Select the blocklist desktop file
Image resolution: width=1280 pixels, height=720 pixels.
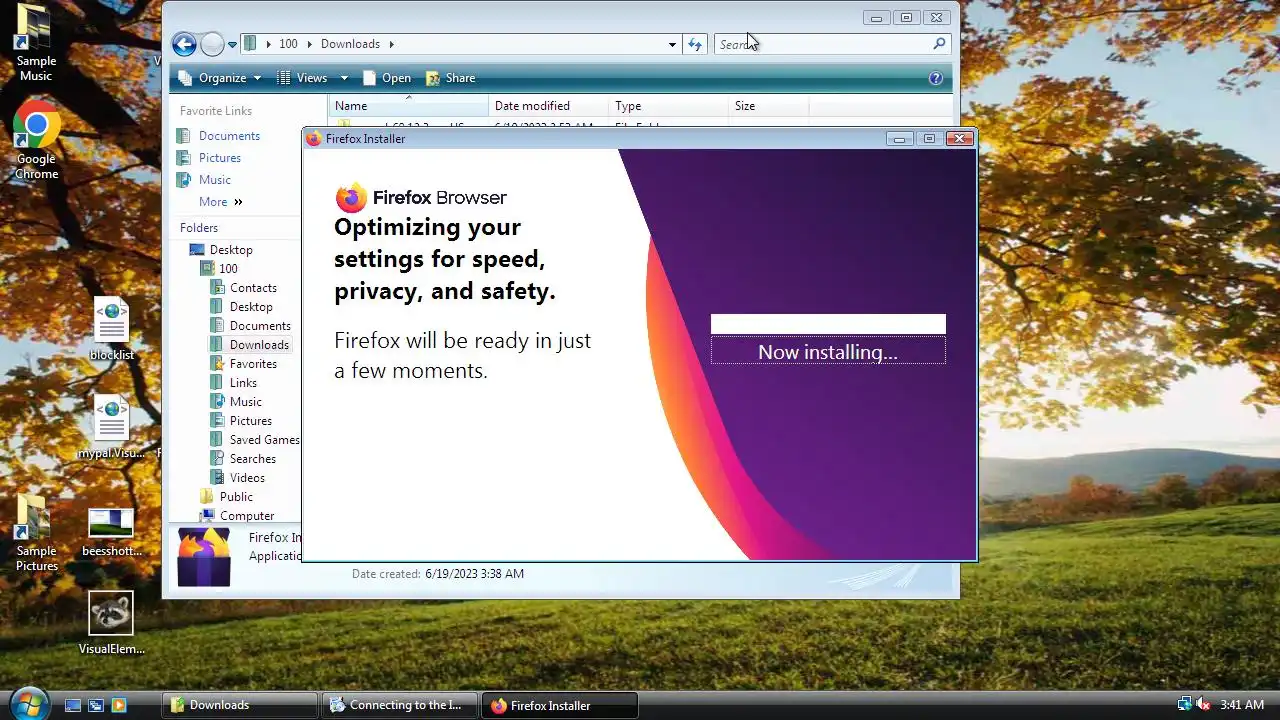click(x=111, y=329)
